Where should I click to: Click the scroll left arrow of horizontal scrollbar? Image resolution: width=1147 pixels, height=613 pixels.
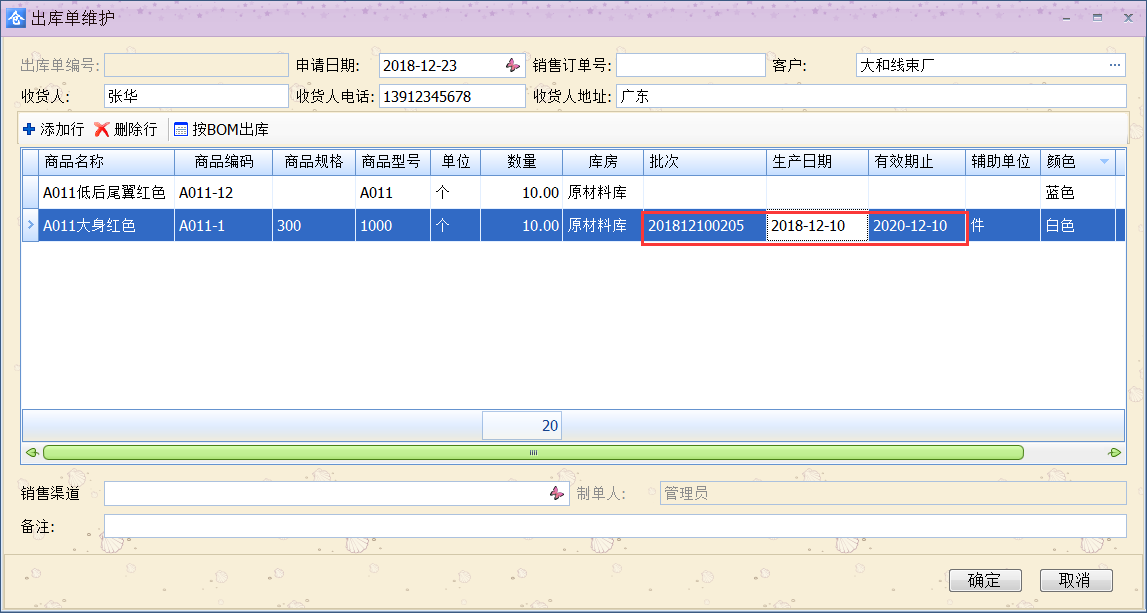(32, 453)
